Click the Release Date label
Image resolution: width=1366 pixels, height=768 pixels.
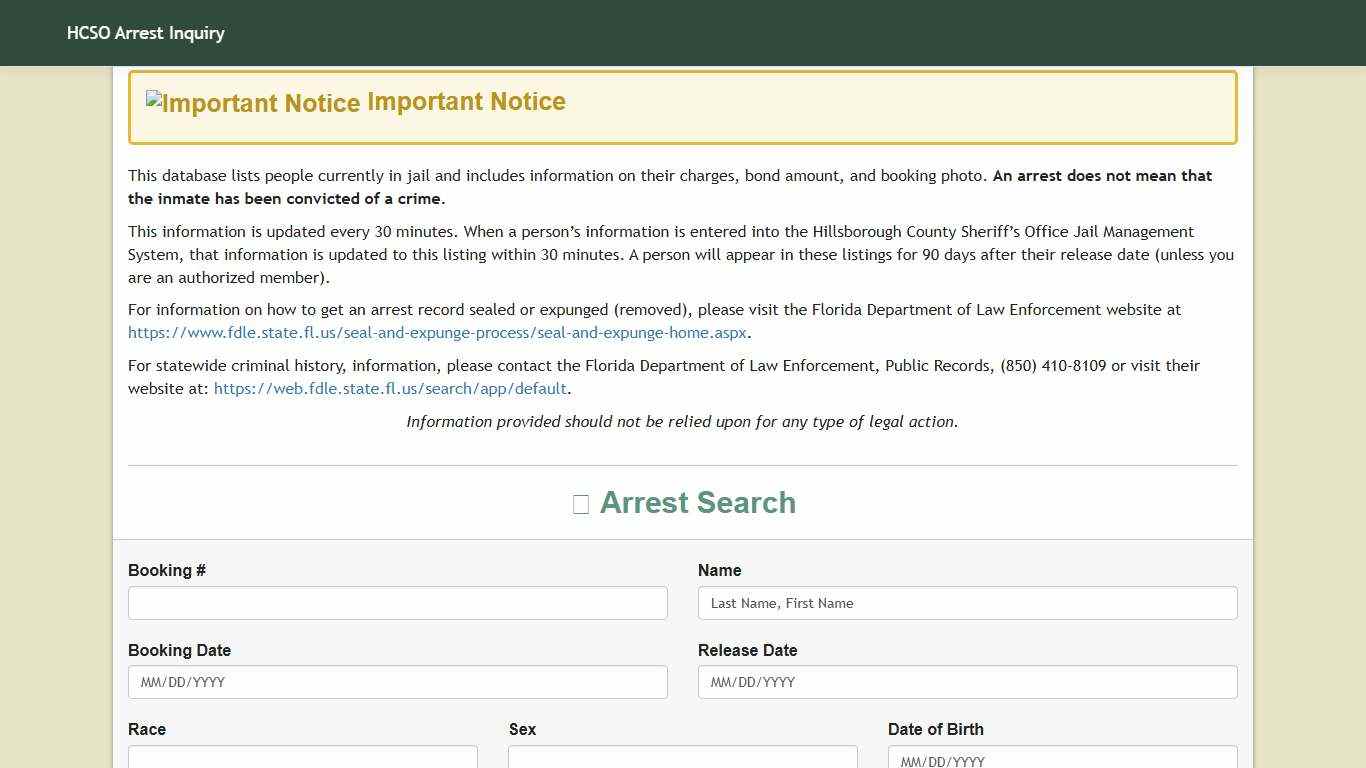(x=747, y=650)
